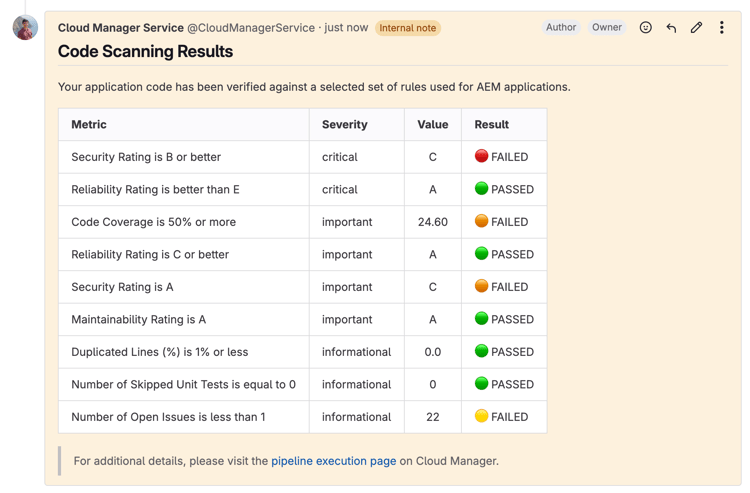Click the green status icon for Duplicated Lines

click(481, 351)
